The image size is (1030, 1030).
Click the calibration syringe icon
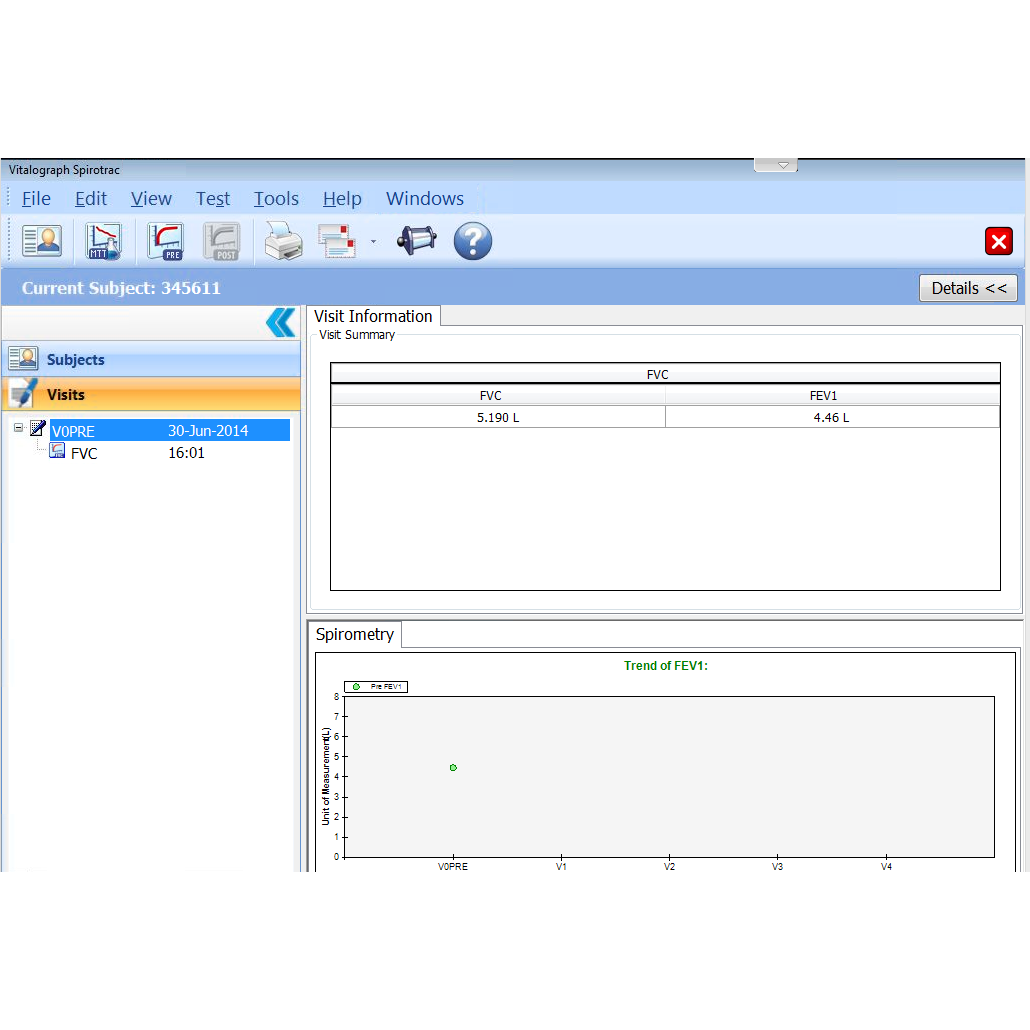[416, 241]
